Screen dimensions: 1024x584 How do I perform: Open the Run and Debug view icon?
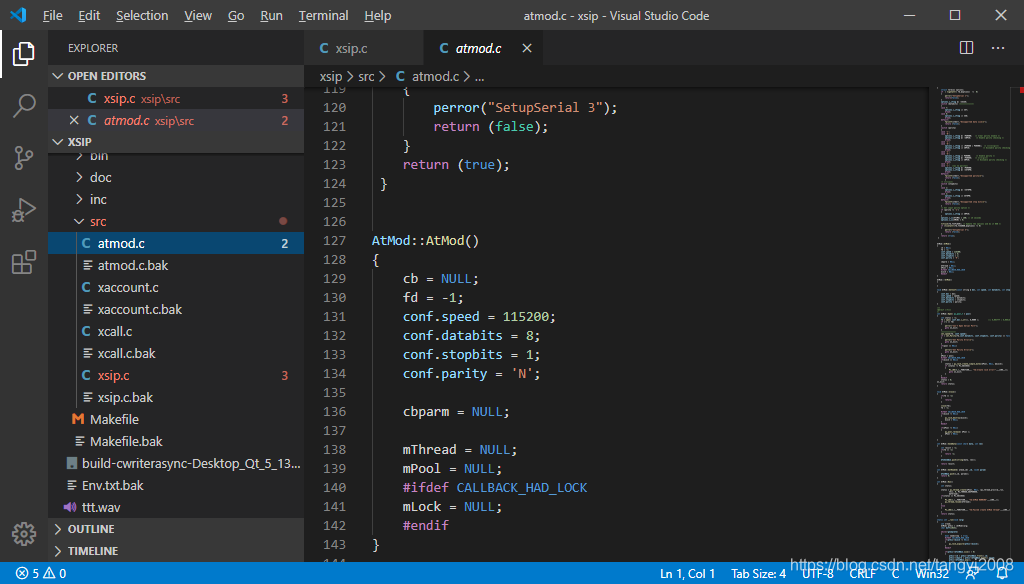pos(24,210)
